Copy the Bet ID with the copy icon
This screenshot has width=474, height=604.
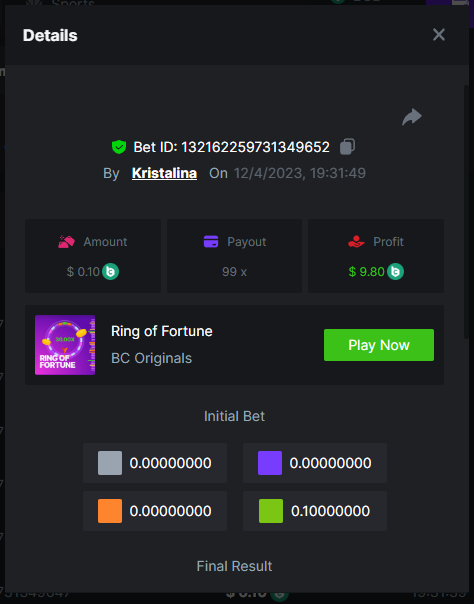(347, 147)
